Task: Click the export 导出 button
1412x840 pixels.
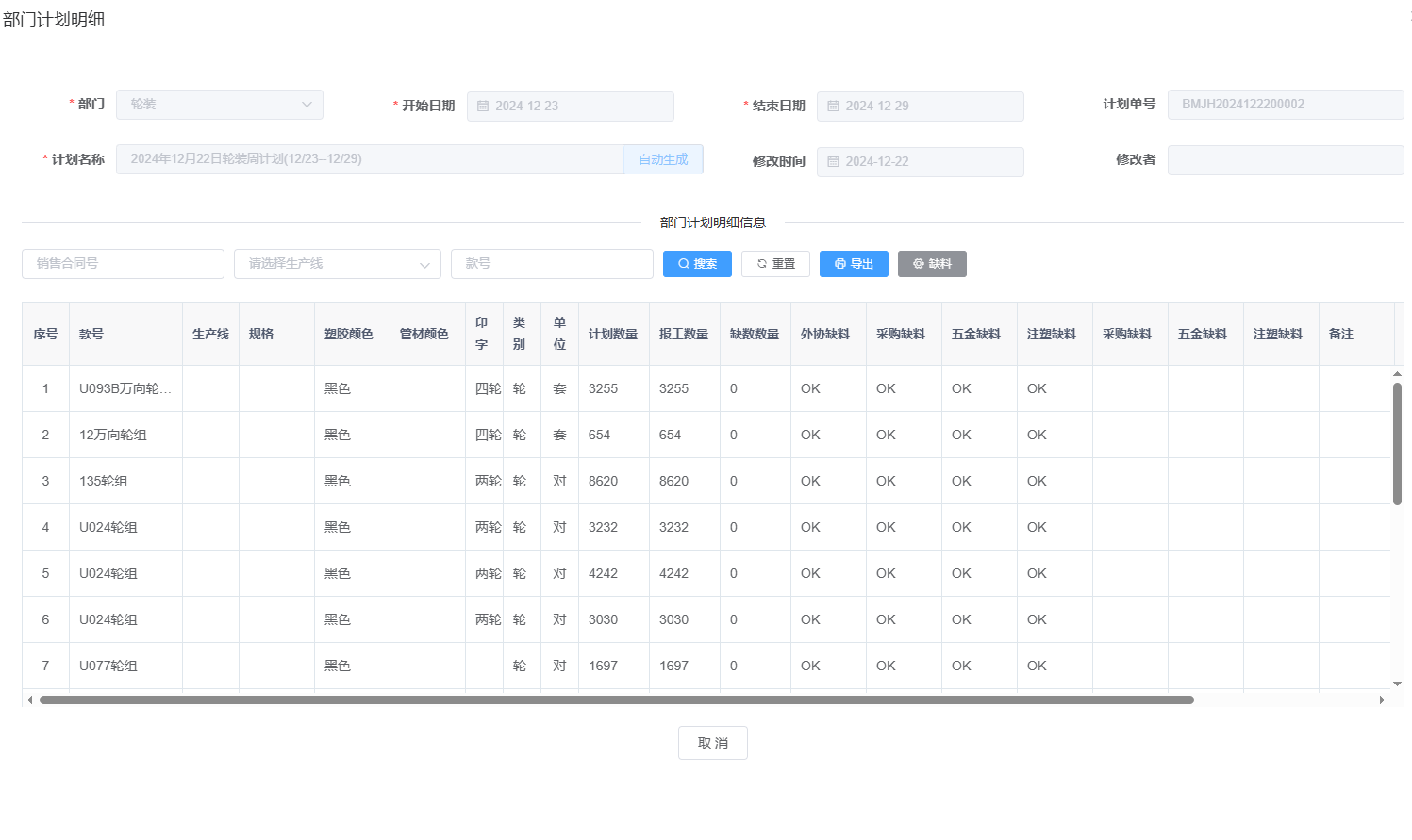Action: [x=854, y=264]
